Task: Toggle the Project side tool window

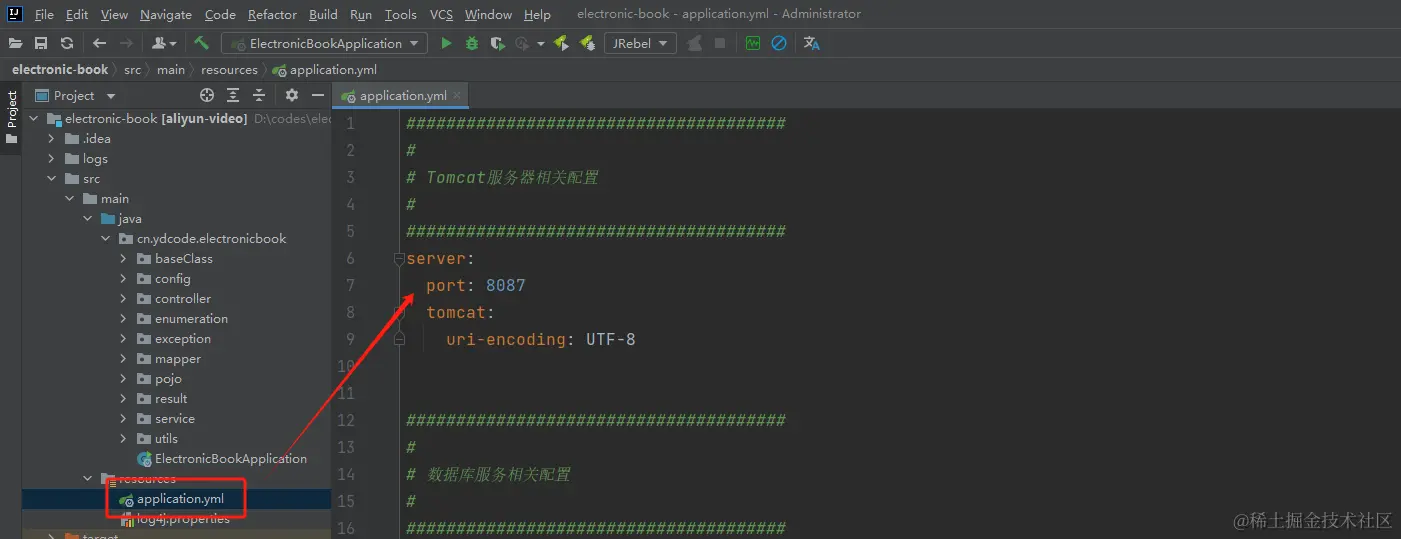Action: (x=12, y=116)
